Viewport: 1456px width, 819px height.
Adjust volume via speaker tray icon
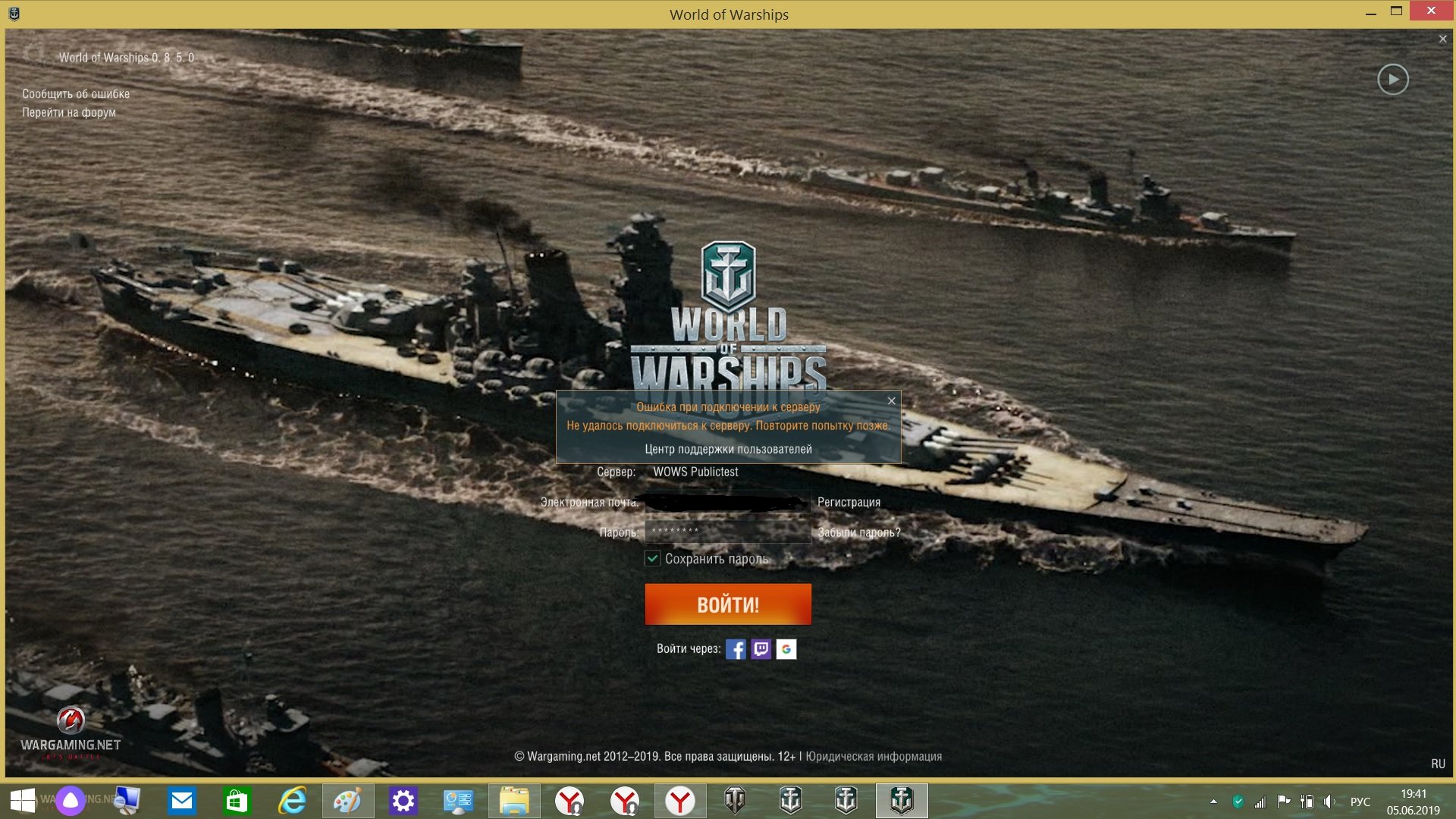point(1330,802)
